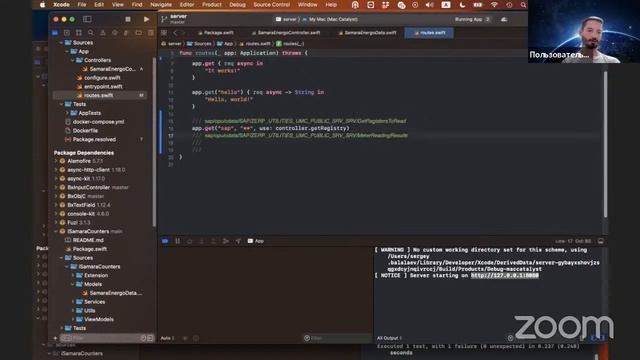Open the Breakpoint navigator icon
This screenshot has height=360, width=640.
tap(139, 33)
